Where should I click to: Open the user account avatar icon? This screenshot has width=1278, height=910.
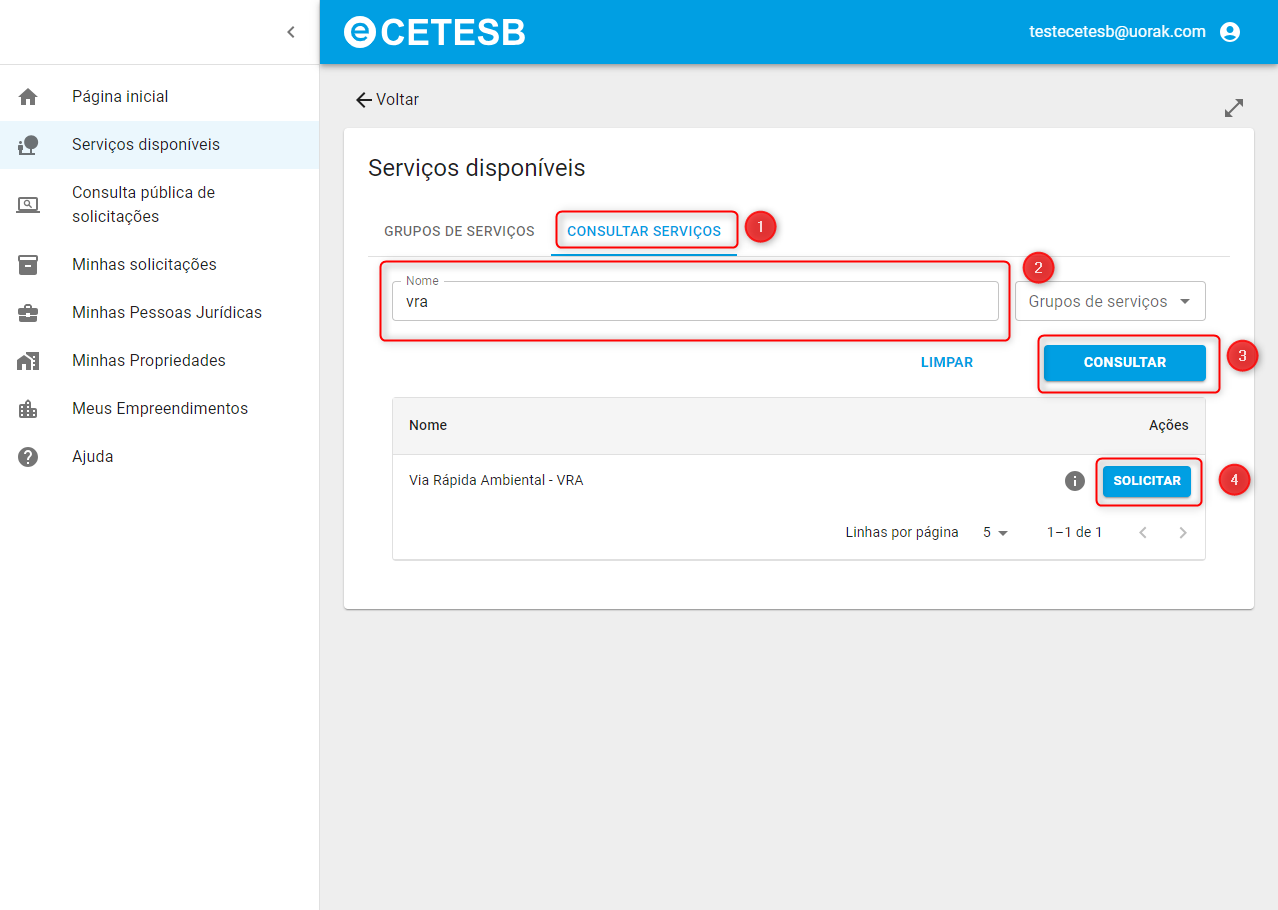click(x=1230, y=32)
